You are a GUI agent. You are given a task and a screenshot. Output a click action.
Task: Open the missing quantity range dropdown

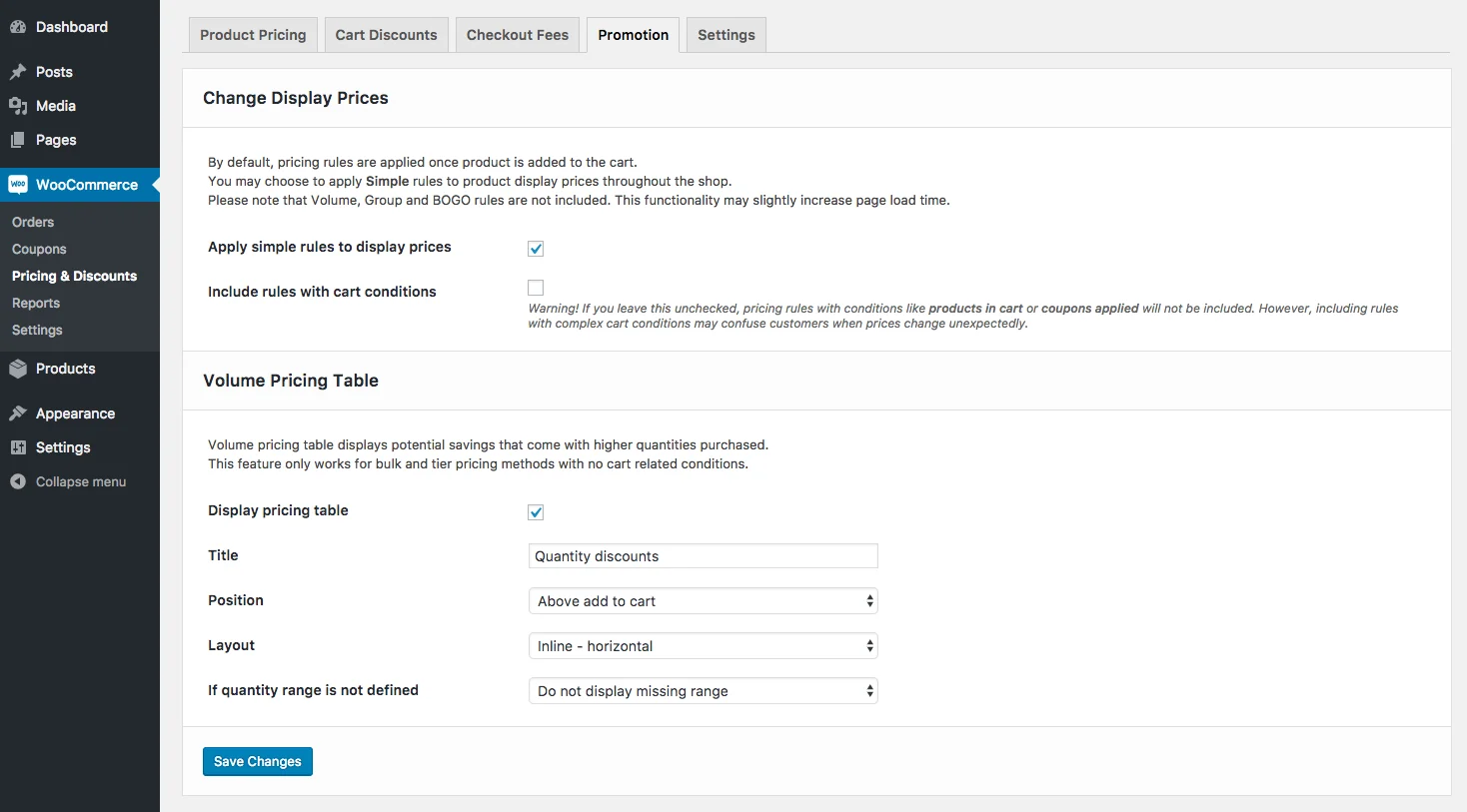tap(702, 690)
